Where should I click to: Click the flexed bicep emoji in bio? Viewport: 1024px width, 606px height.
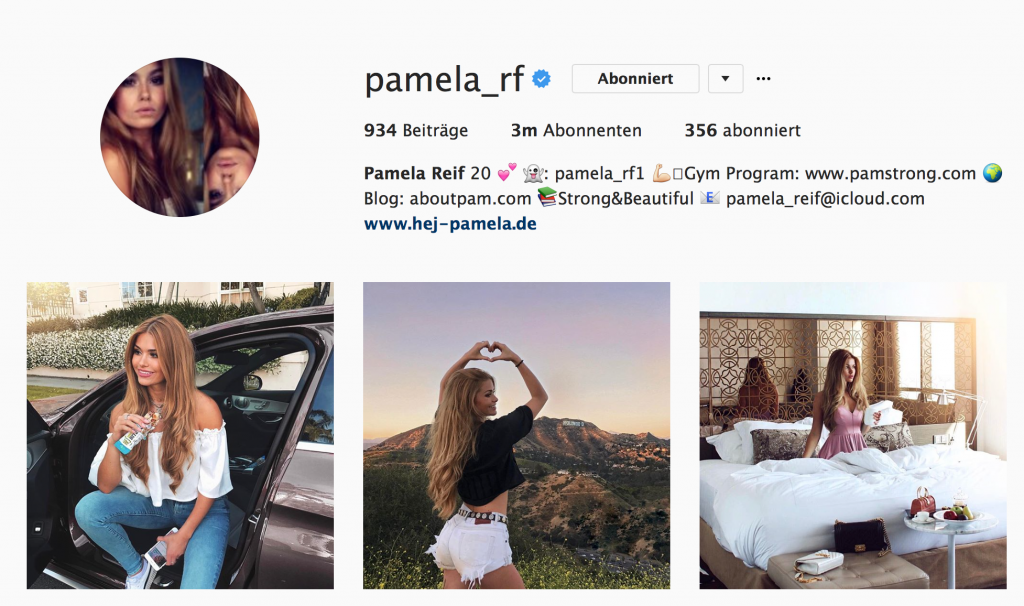tap(662, 173)
